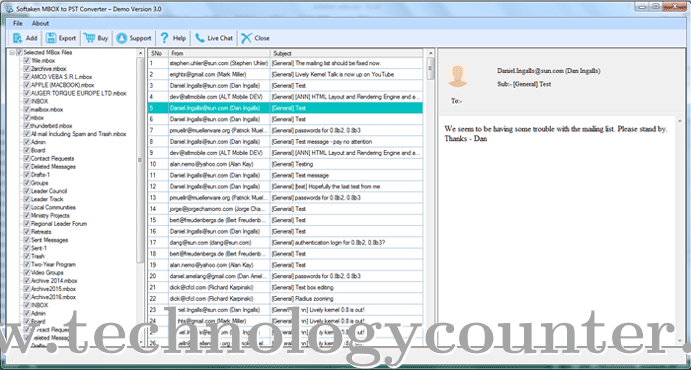Click the Close X toolbar icon
The image size is (691, 370).
tap(246, 38)
